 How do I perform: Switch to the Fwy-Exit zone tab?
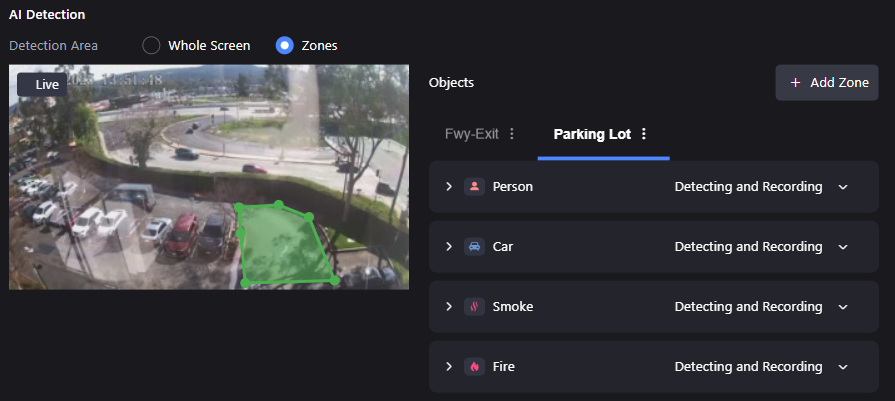[471, 134]
